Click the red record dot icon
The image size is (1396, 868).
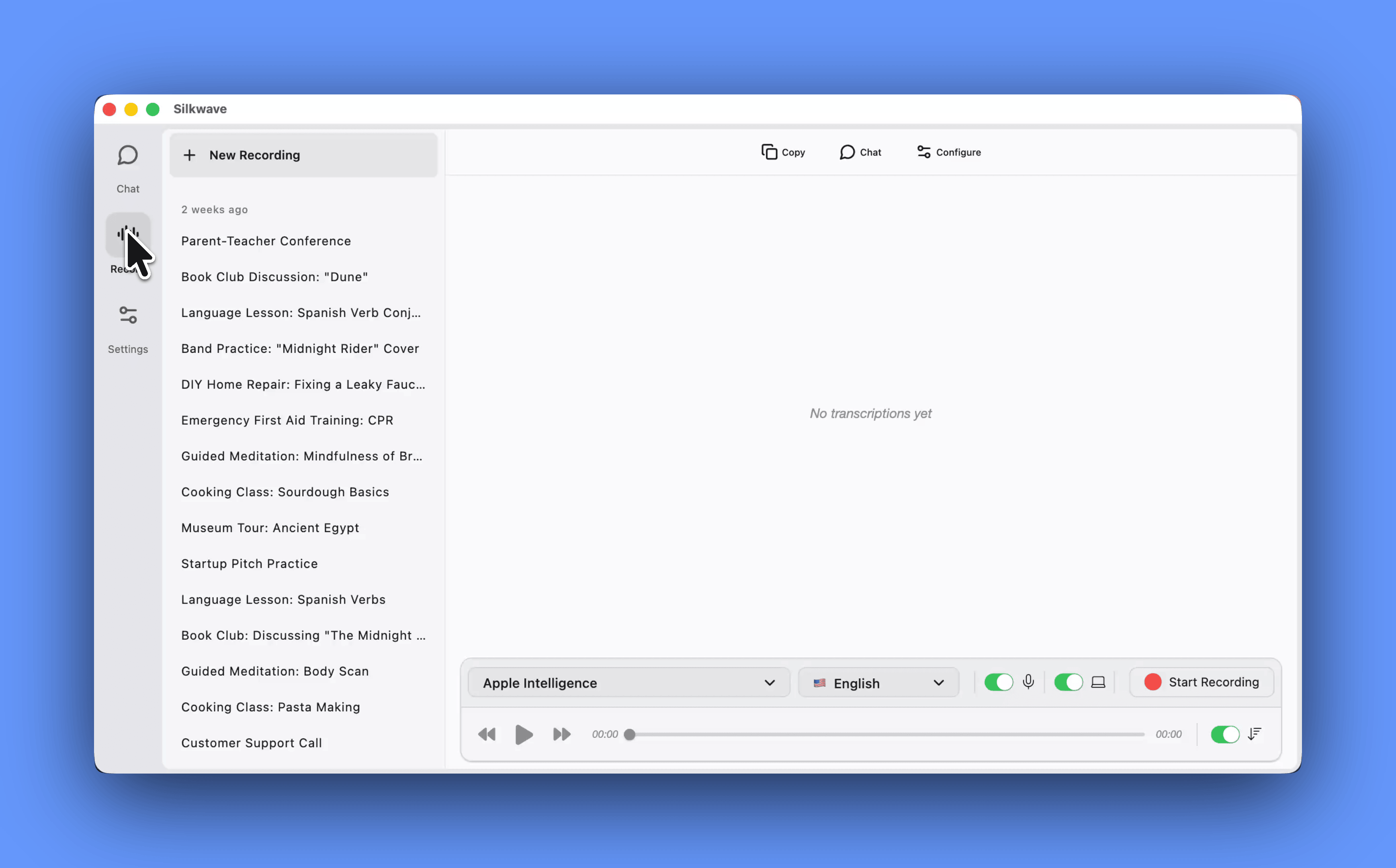pos(1152,682)
